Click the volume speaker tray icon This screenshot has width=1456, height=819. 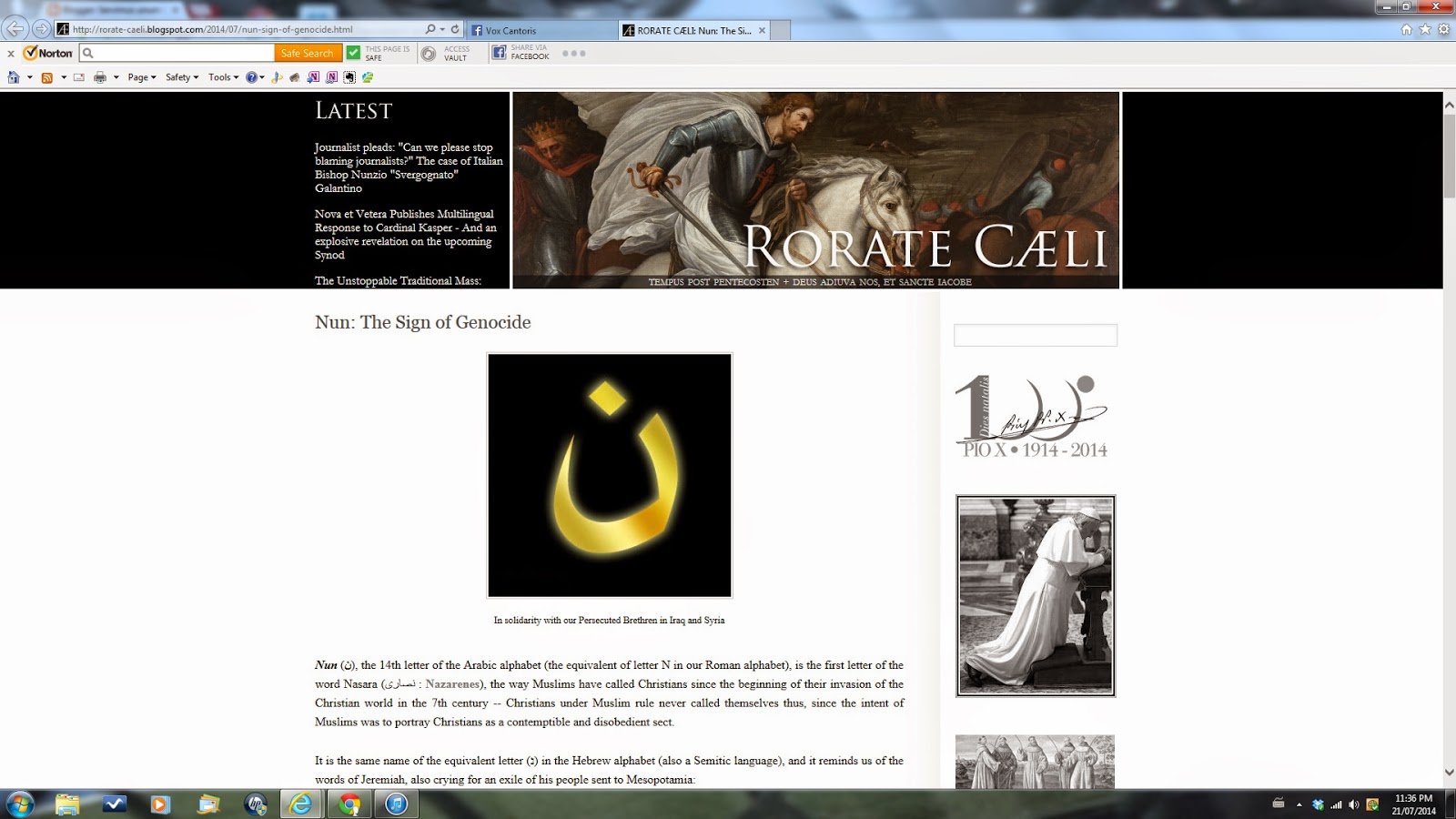(x=1354, y=804)
